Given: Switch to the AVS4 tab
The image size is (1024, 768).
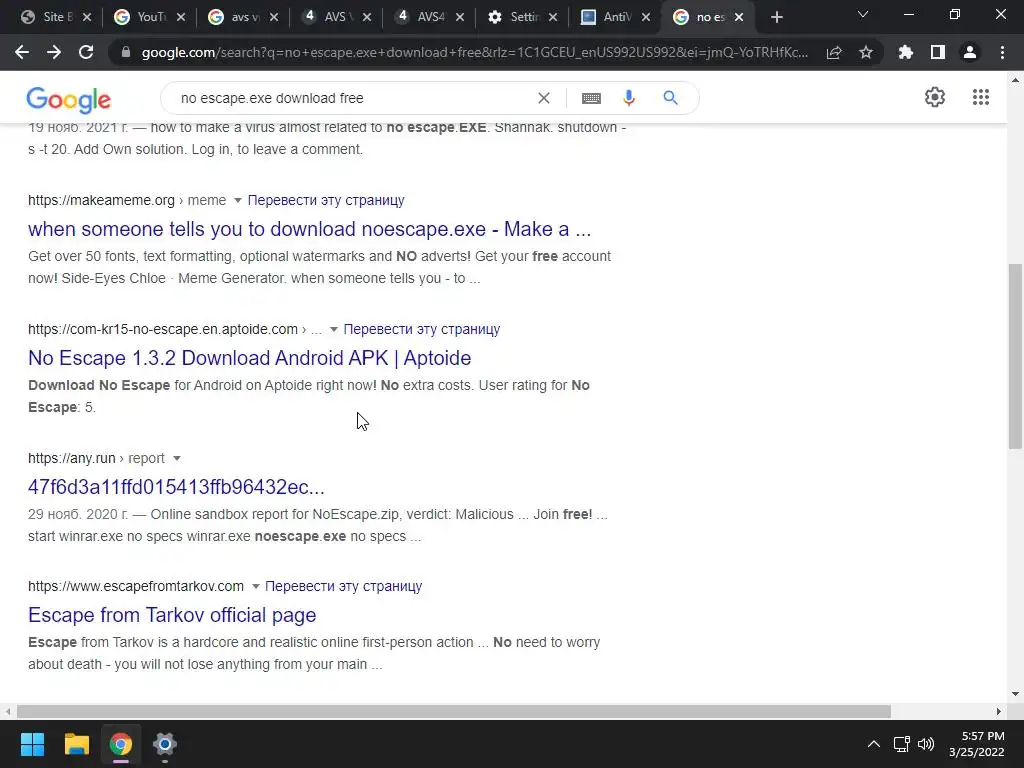Looking at the screenshot, I should click(421, 17).
